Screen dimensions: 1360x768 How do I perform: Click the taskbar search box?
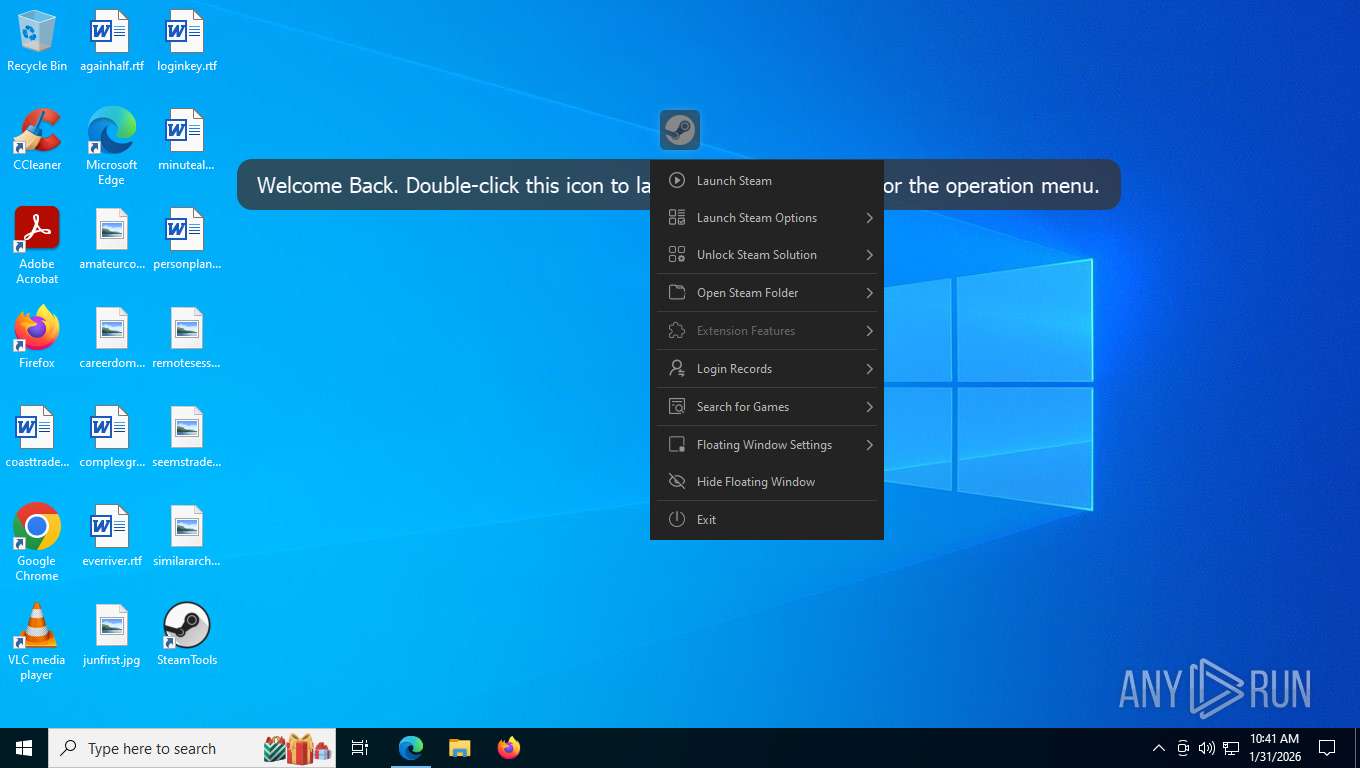pos(192,748)
